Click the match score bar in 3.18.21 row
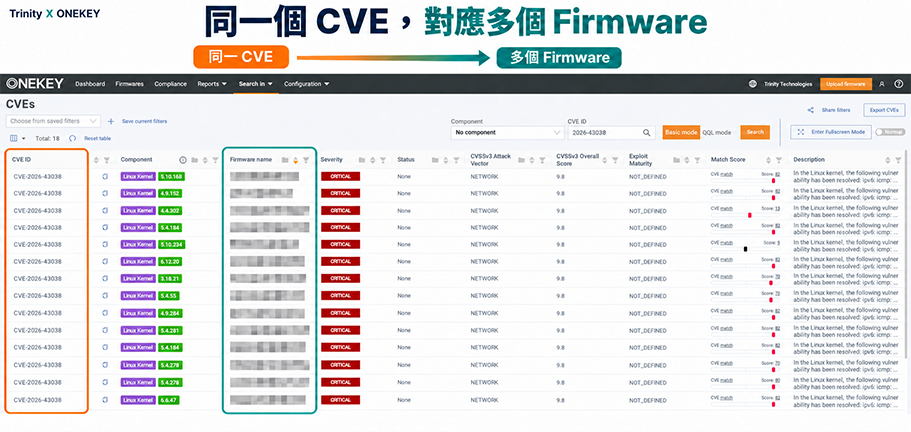Screen dimensions: 911x432 point(745,283)
